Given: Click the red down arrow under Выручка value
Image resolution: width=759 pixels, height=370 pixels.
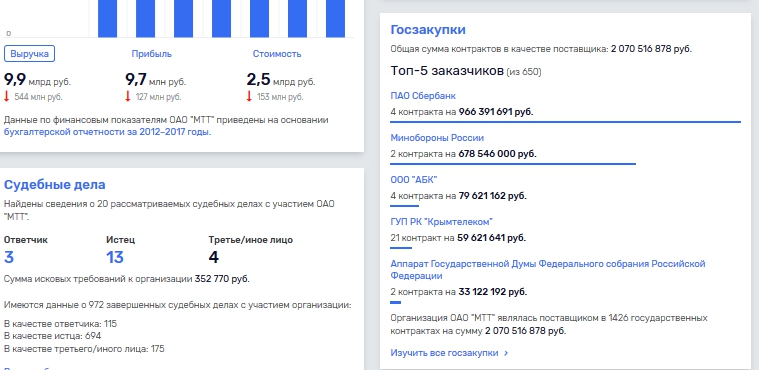Looking at the screenshot, I should pyautogui.click(x=7, y=96).
